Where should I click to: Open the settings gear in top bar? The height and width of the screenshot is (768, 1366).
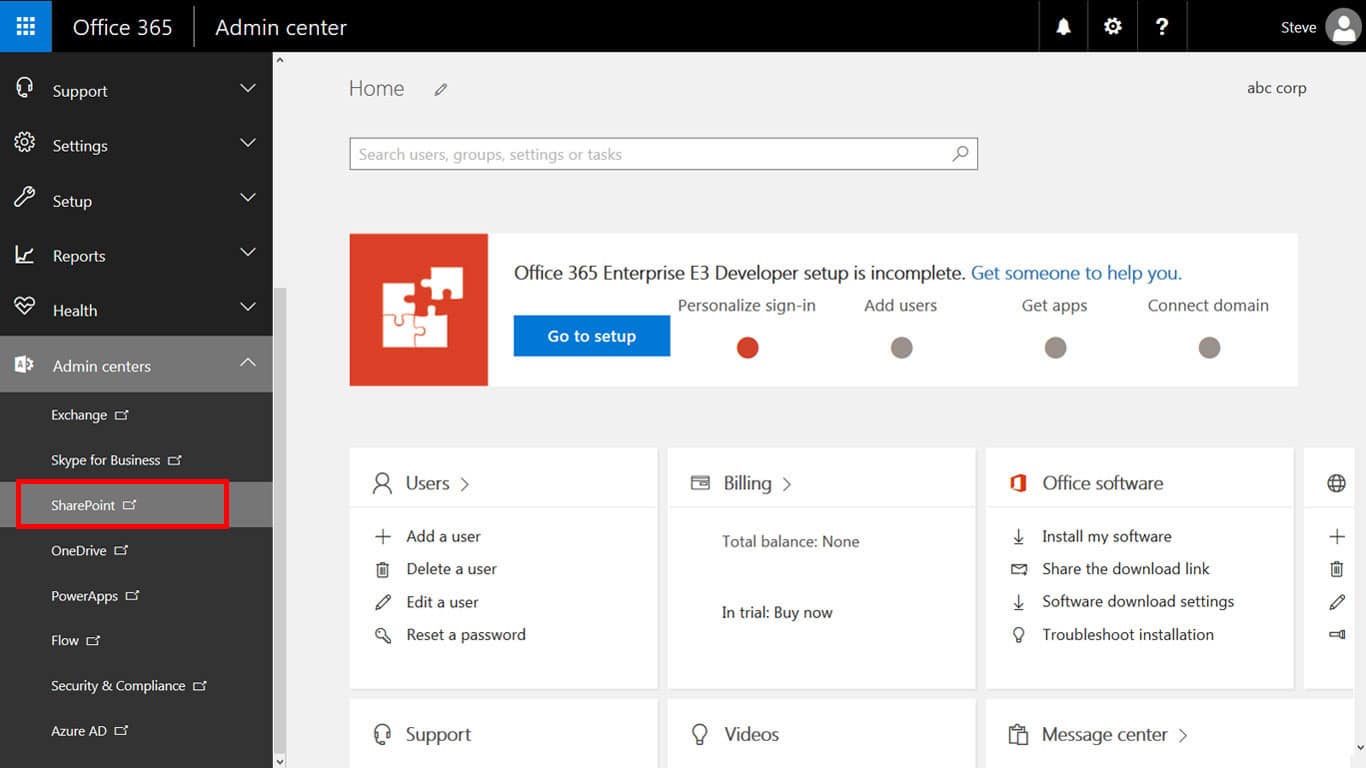1112,27
